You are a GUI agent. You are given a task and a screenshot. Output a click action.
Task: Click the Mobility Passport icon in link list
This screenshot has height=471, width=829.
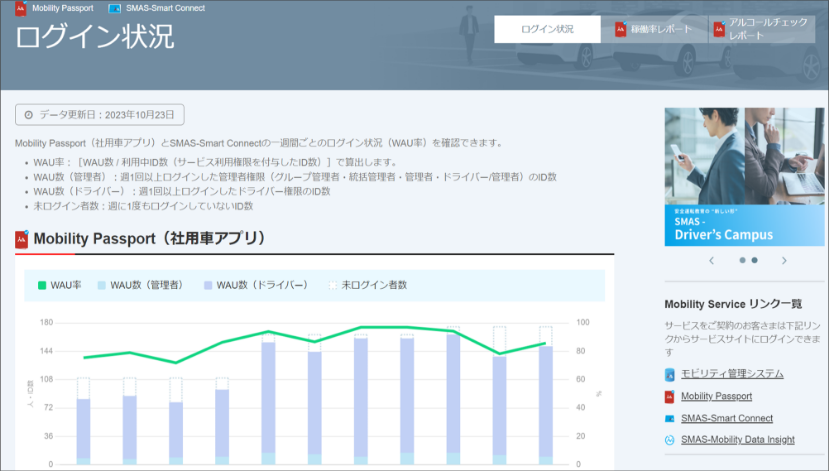(669, 396)
